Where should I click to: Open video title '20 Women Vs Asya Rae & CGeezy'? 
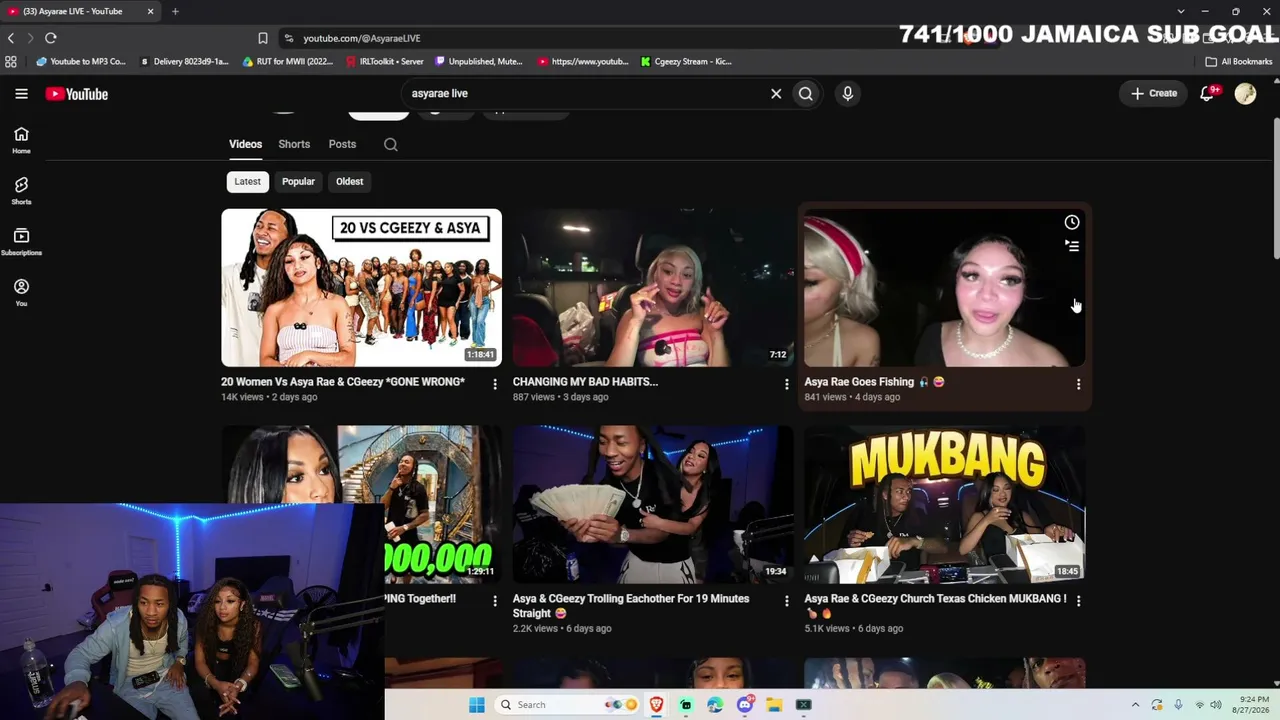point(343,382)
